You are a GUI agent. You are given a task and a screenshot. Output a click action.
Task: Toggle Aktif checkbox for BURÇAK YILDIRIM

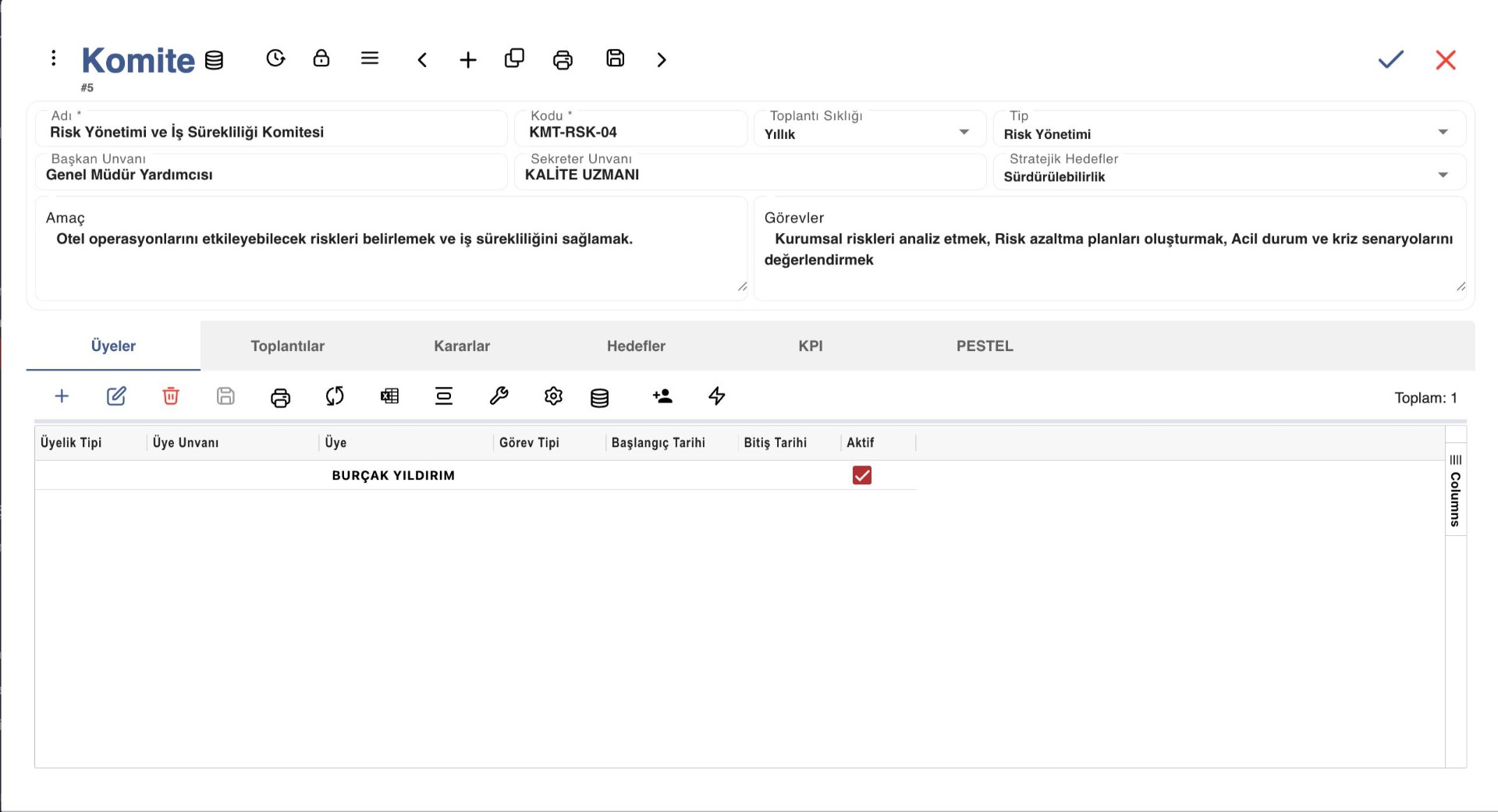(x=862, y=475)
